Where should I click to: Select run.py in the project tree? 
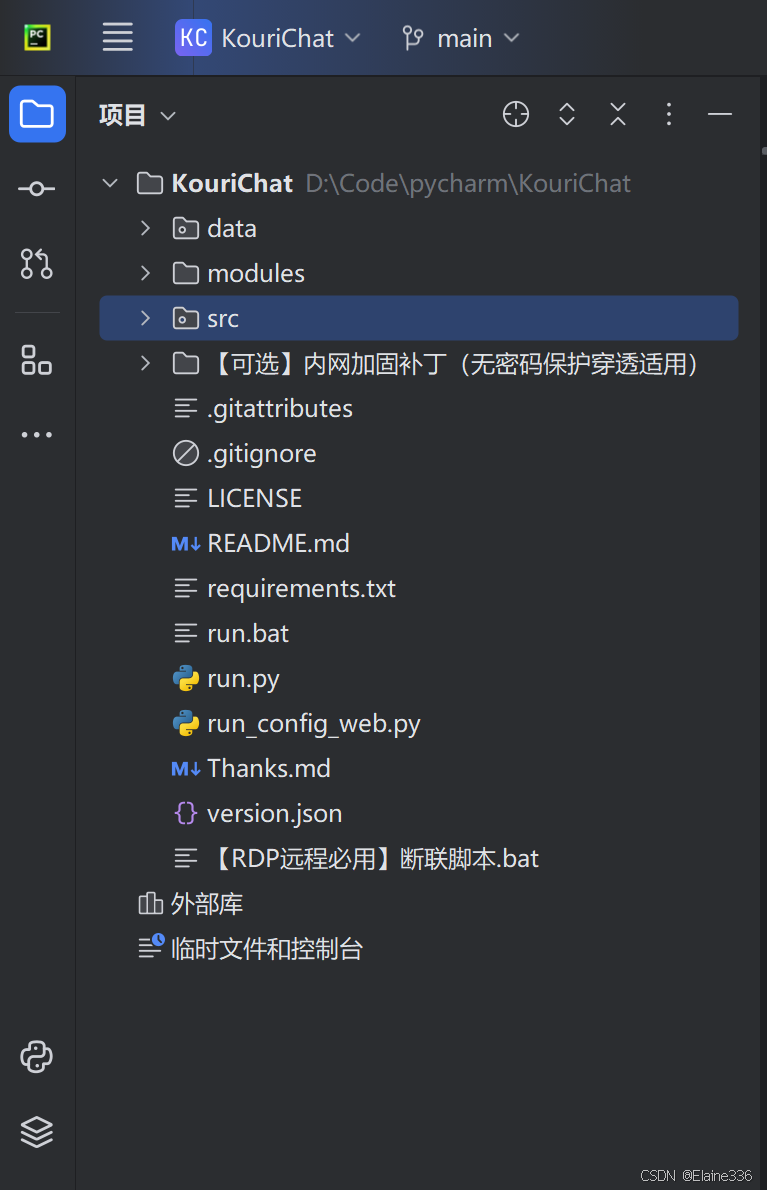(241, 678)
